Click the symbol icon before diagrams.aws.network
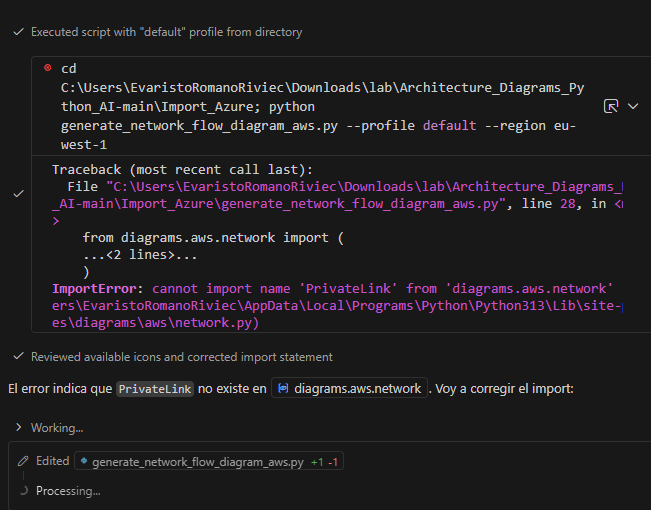Viewport: 651px width, 510px height. pos(283,389)
